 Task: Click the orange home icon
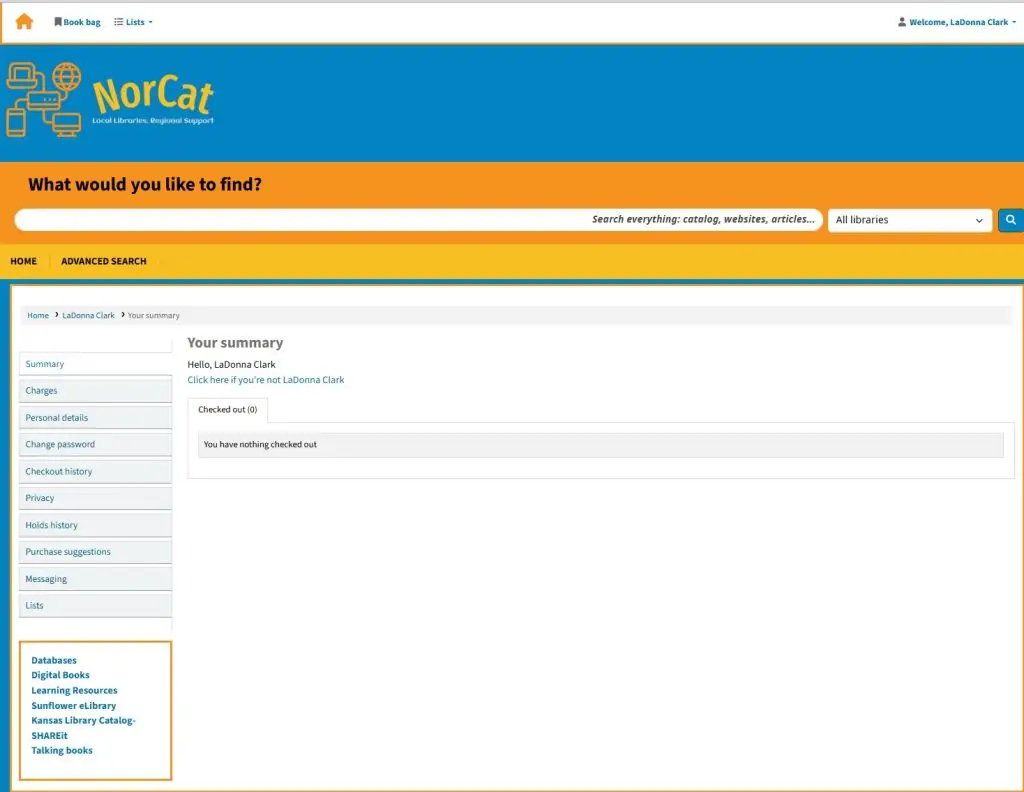(24, 21)
